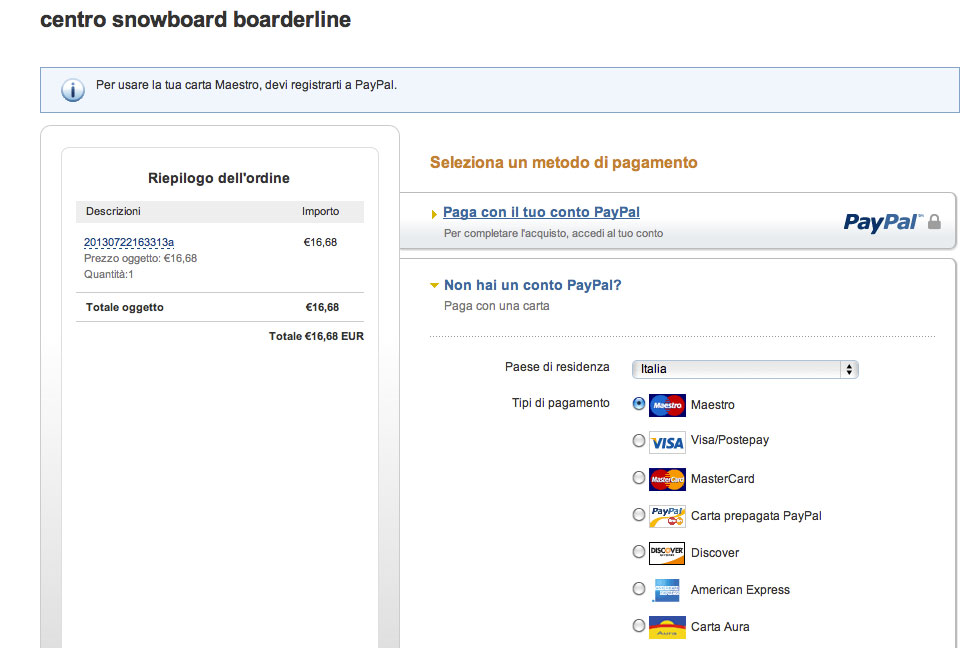Click the Prezzo oggetto: €16,68 text
The width and height of the screenshot is (967, 658).
(x=141, y=258)
